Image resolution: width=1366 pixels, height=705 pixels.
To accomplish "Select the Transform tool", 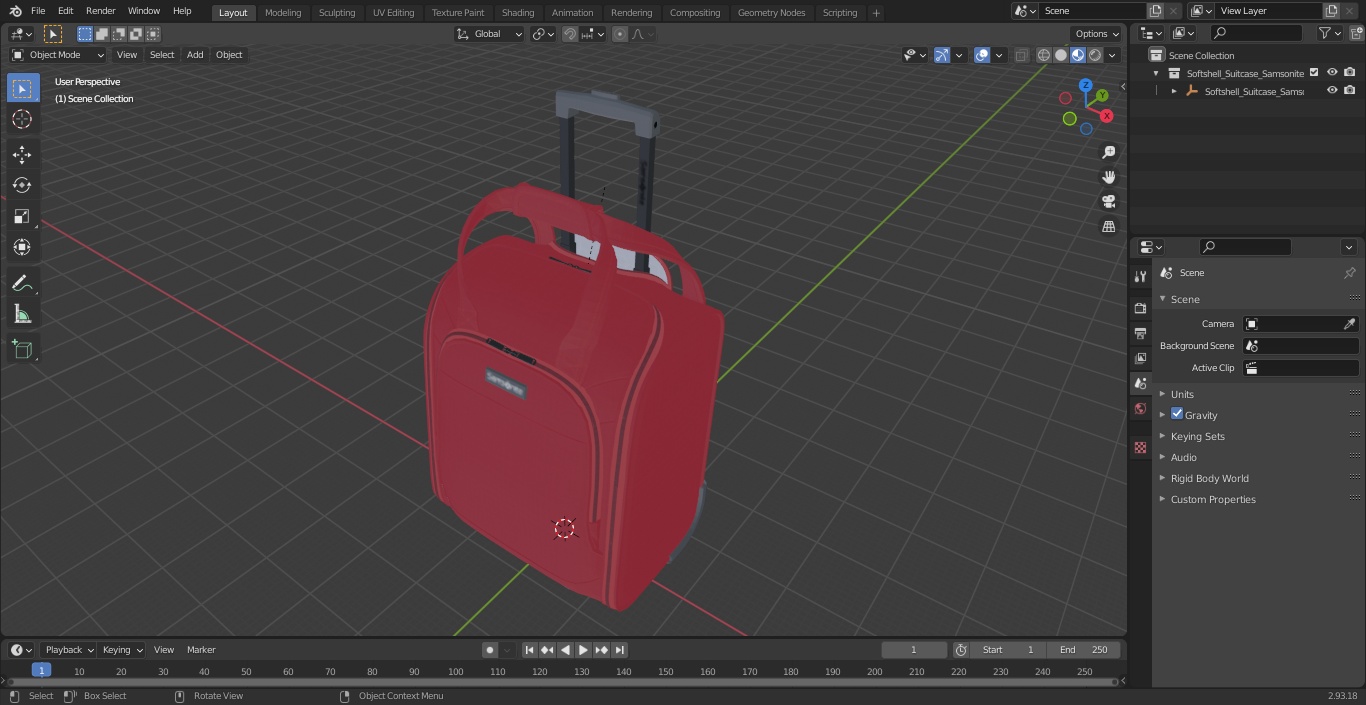I will 22,247.
